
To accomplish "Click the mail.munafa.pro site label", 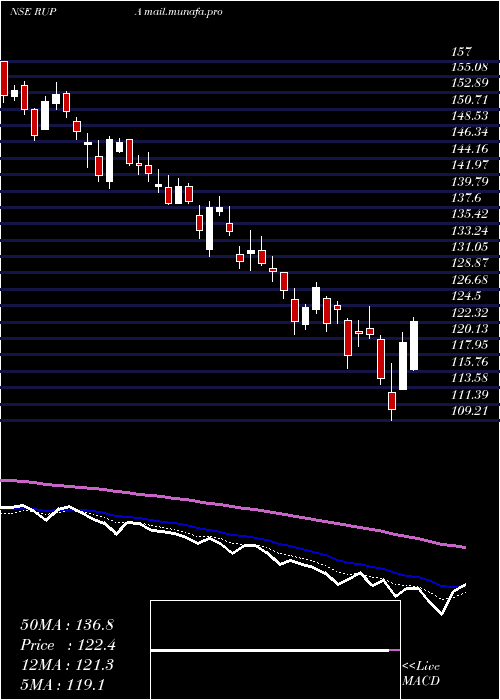I will pos(183,12).
